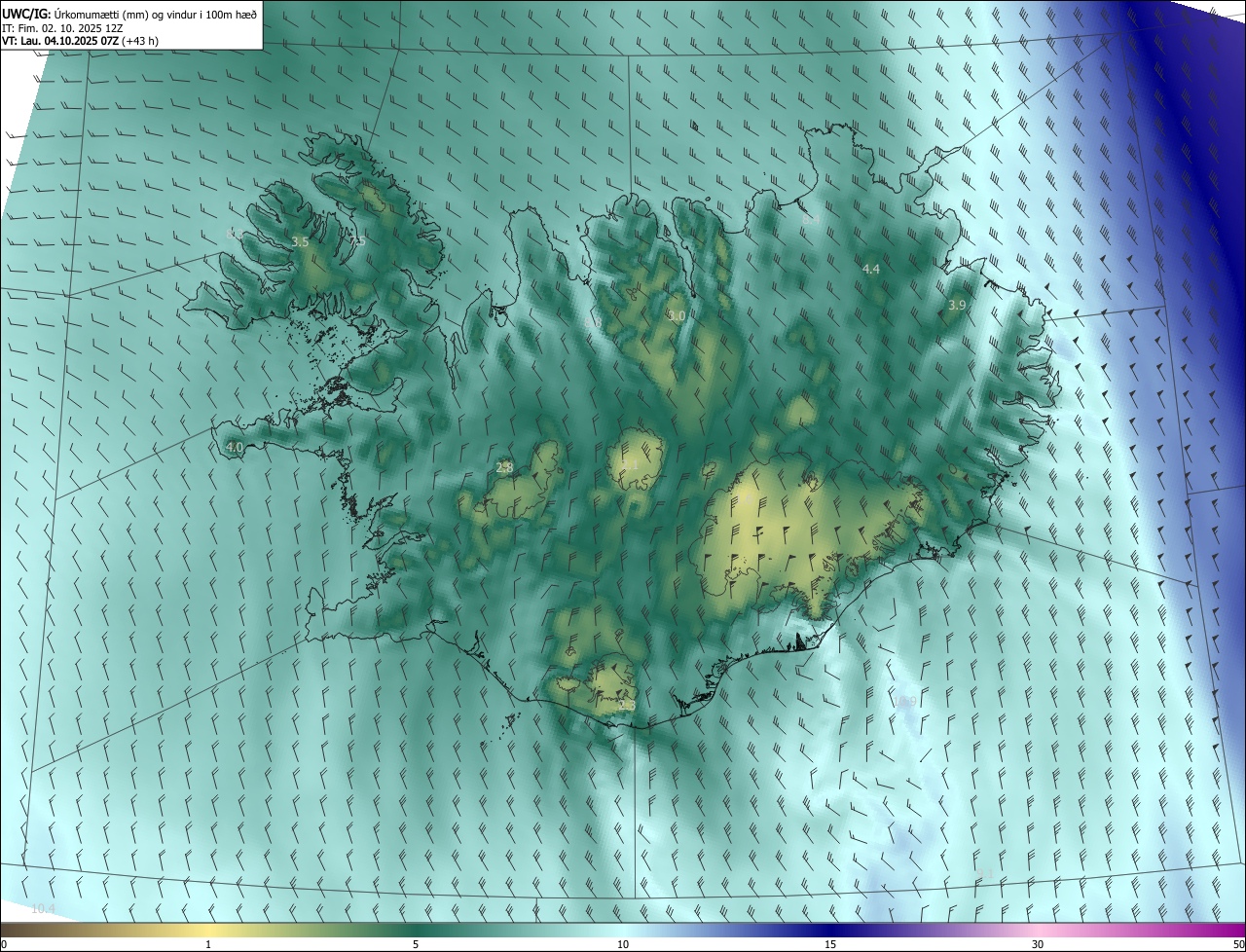The image size is (1246, 952).
Task: Click the 50 label on the color scale
Action: [1238, 944]
